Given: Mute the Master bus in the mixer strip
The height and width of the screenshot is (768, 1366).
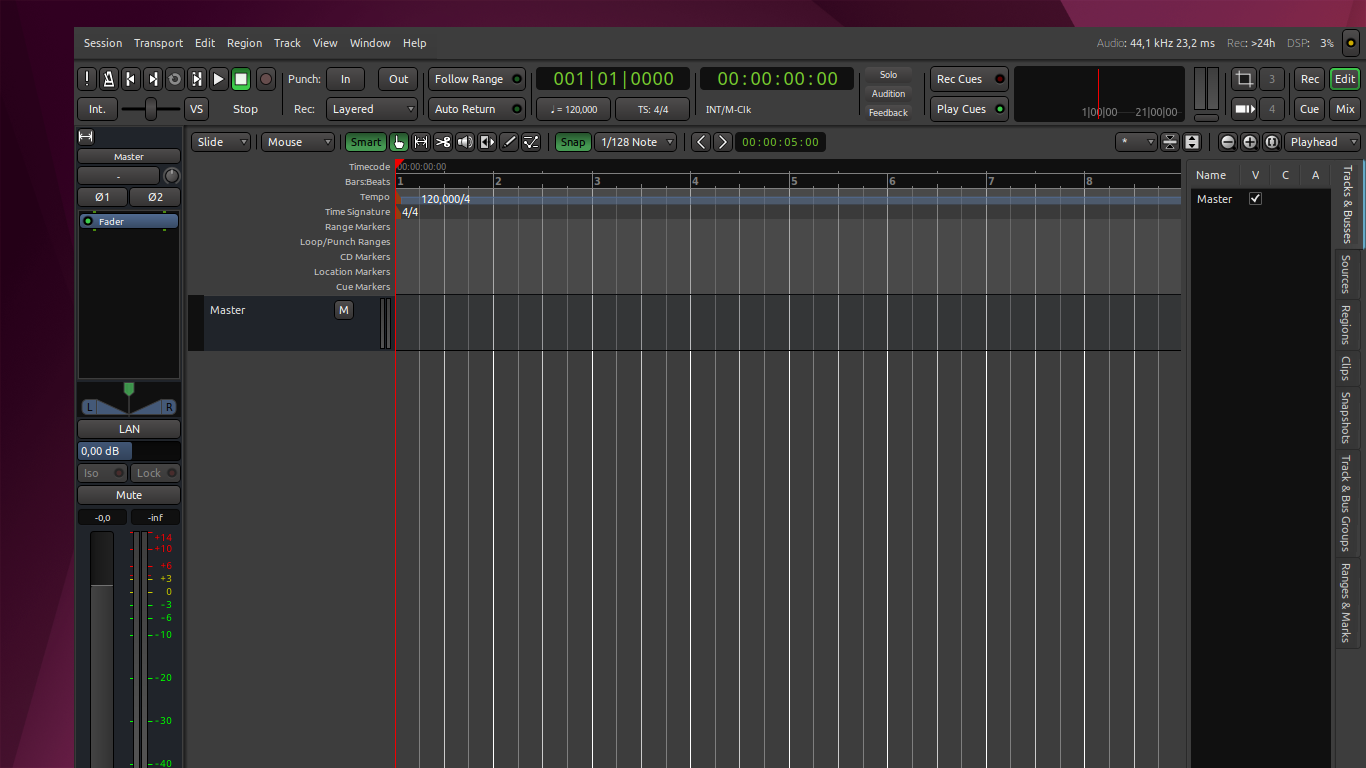Looking at the screenshot, I should coord(129,495).
